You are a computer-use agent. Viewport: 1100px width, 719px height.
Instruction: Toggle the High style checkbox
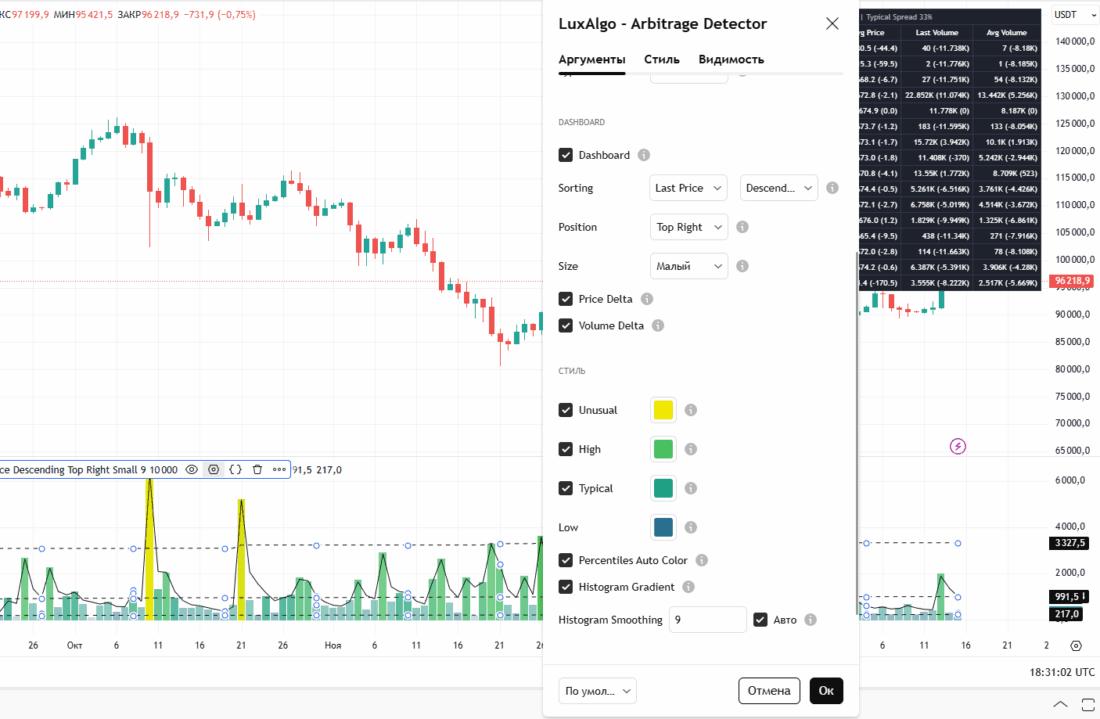click(x=565, y=450)
